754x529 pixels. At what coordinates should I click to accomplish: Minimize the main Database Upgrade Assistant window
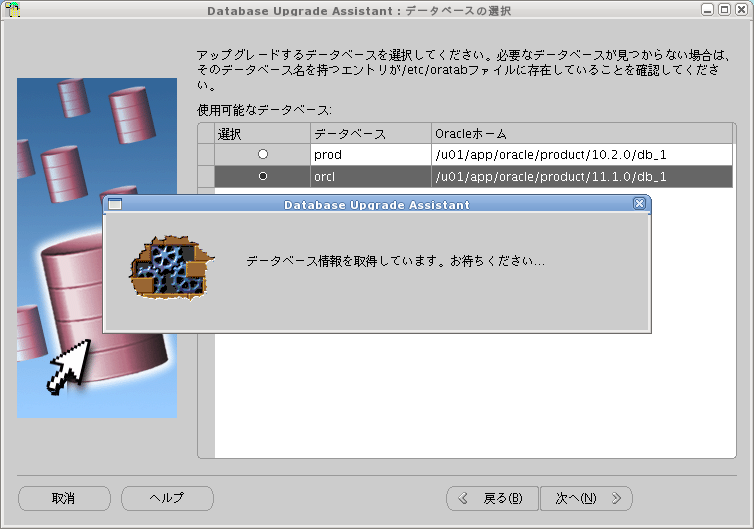click(707, 10)
